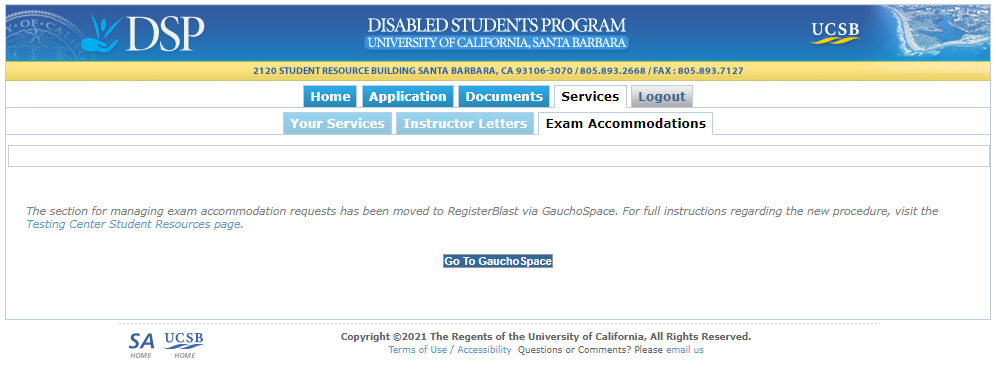Image resolution: width=996 pixels, height=389 pixels.
Task: Switch to the Documents tab
Action: pyautogui.click(x=504, y=97)
